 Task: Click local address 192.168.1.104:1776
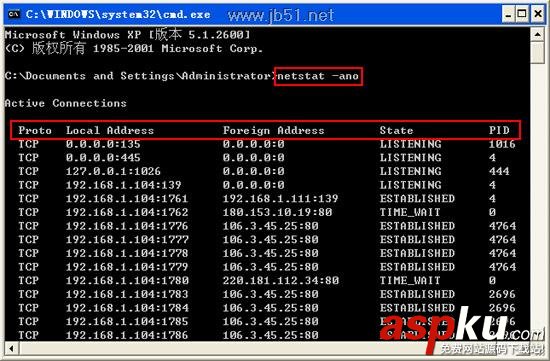(x=127, y=226)
